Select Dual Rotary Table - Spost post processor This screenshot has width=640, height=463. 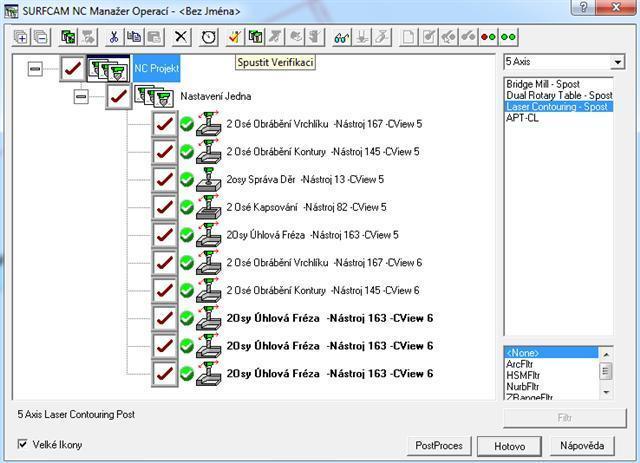559,95
